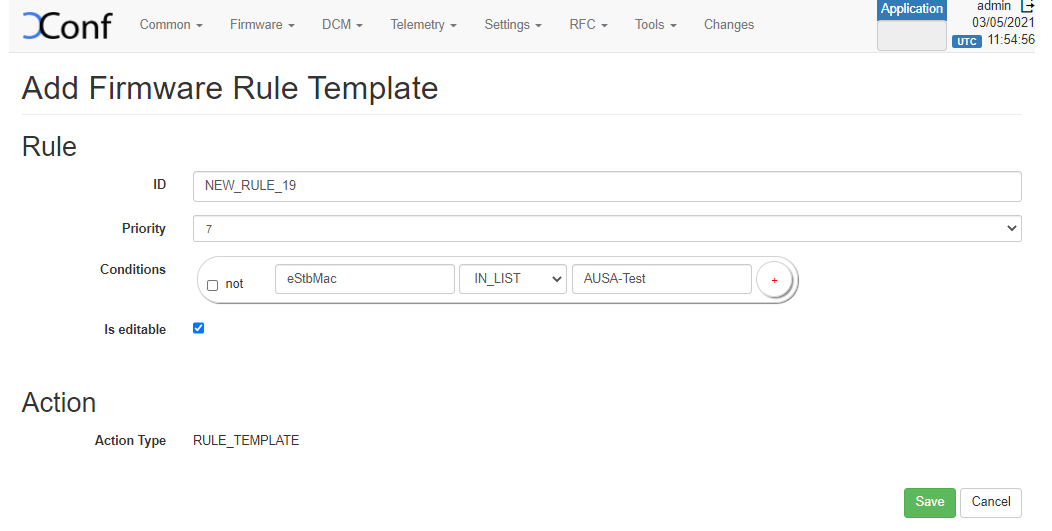
Task: Click the Application type selector box
Action: point(911,35)
